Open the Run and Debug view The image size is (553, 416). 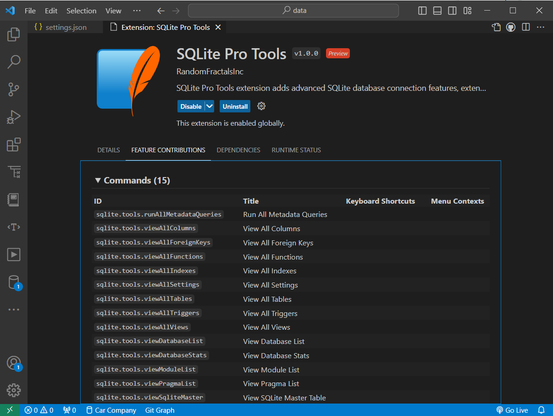[13, 117]
